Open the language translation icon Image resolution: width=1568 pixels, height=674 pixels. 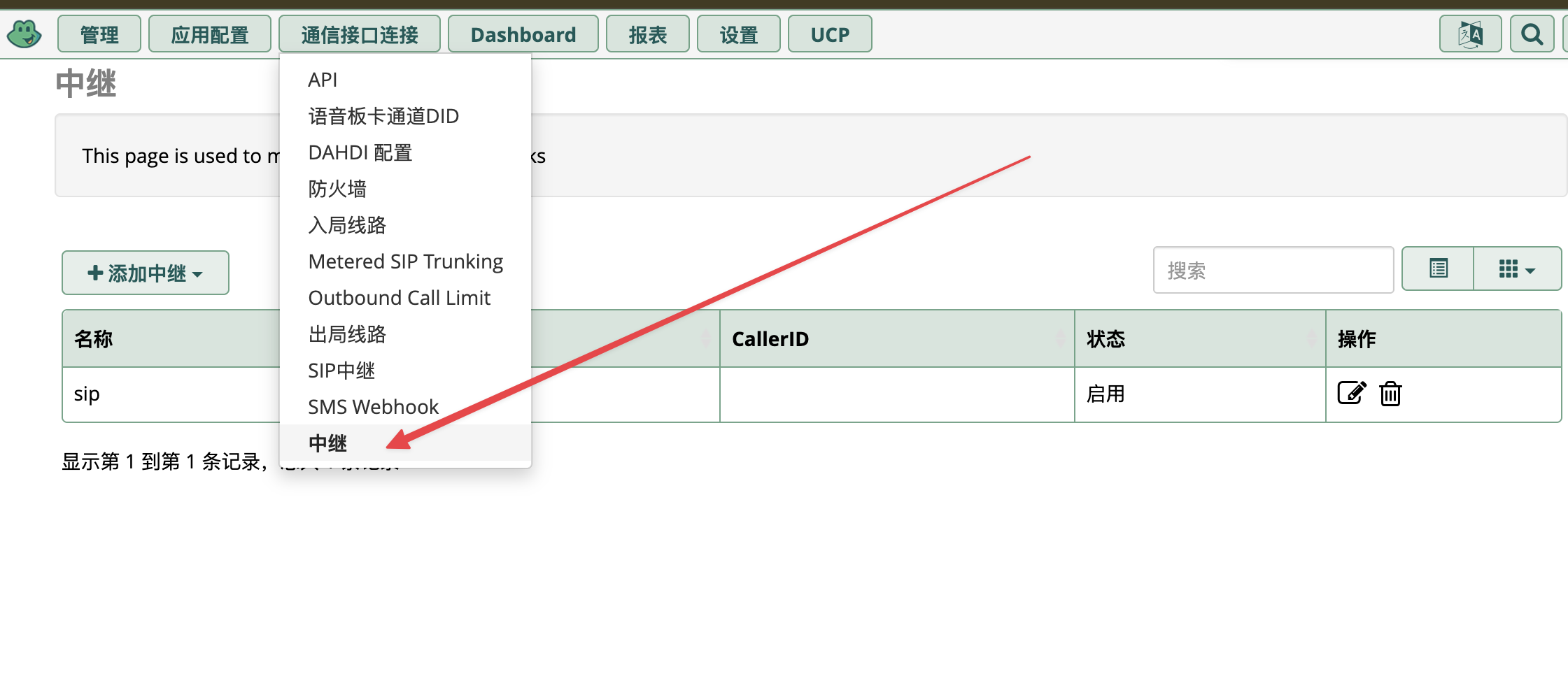[1470, 34]
